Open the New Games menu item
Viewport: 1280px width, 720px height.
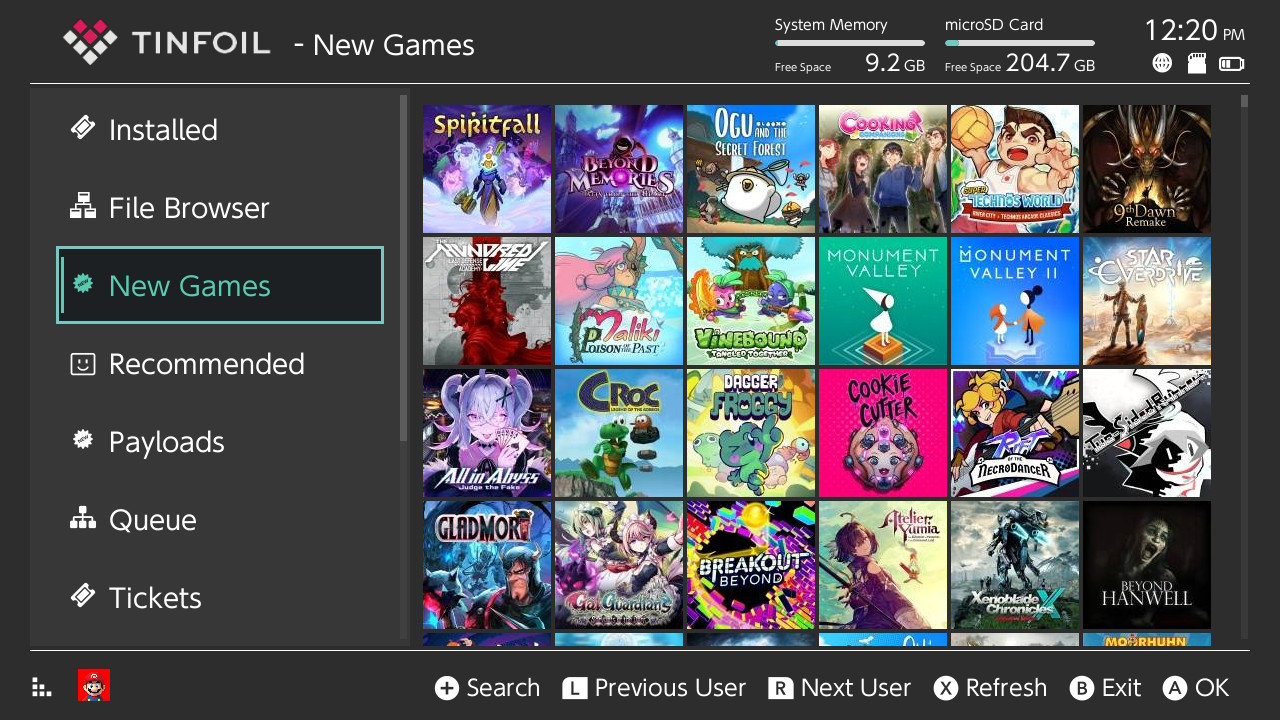click(220, 285)
